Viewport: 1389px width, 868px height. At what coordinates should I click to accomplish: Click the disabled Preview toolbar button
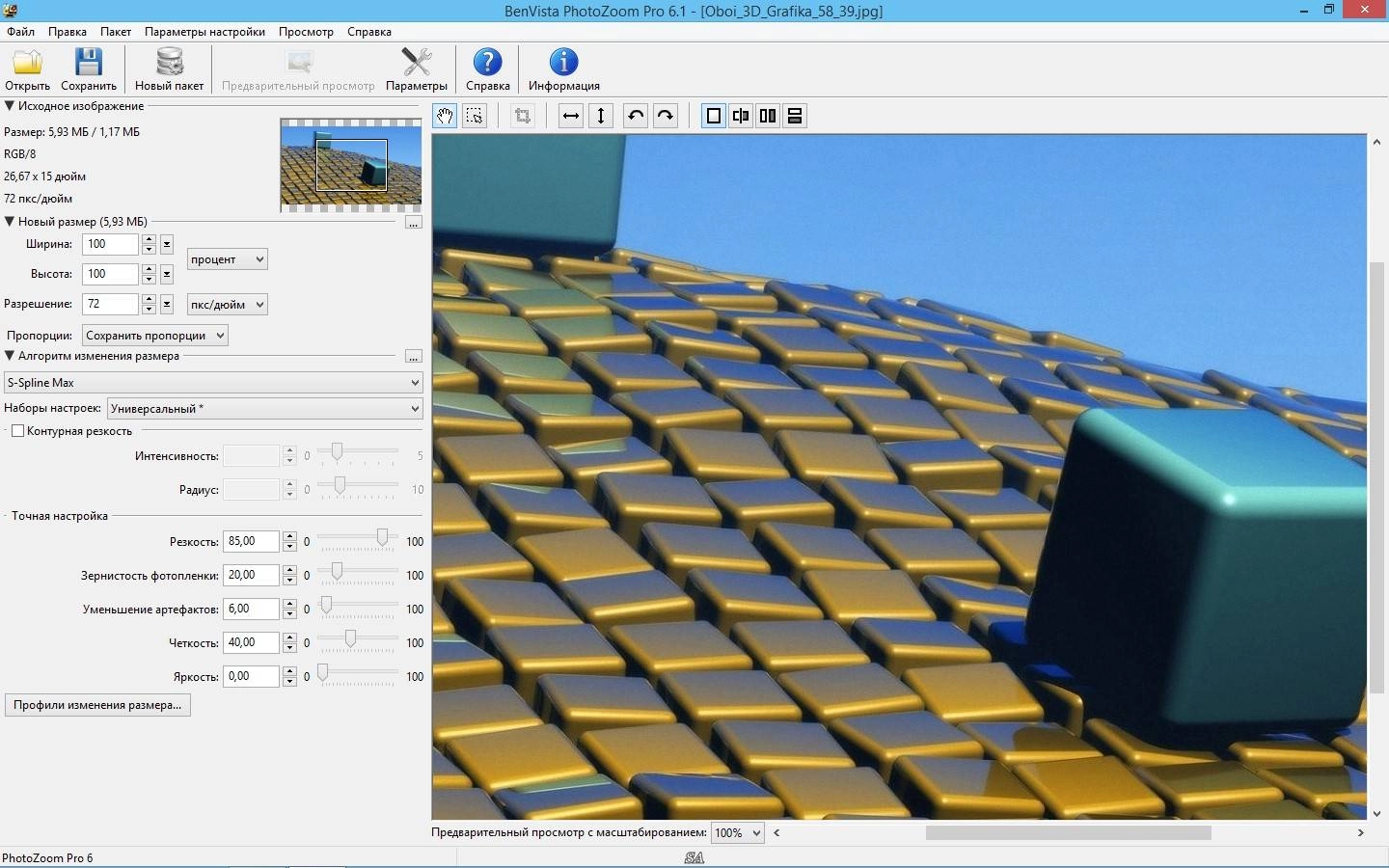[298, 70]
